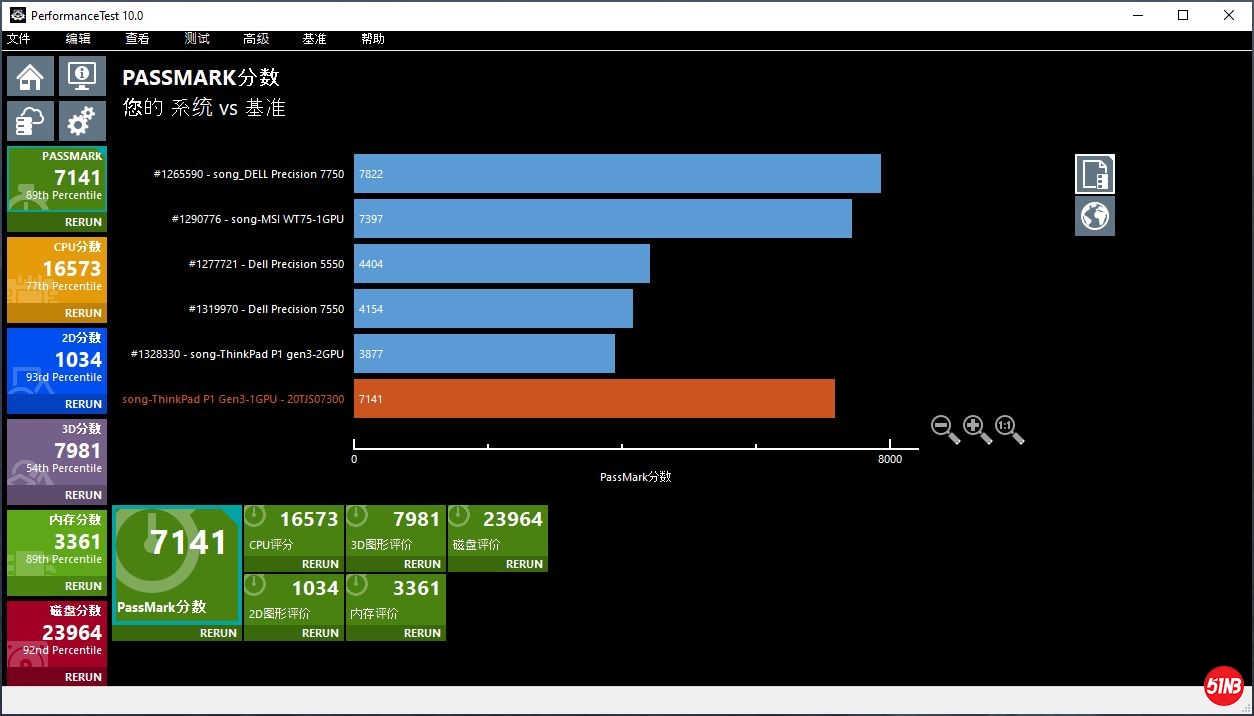The width and height of the screenshot is (1254, 716).
Task: Open the 帮助 menu
Action: click(373, 39)
